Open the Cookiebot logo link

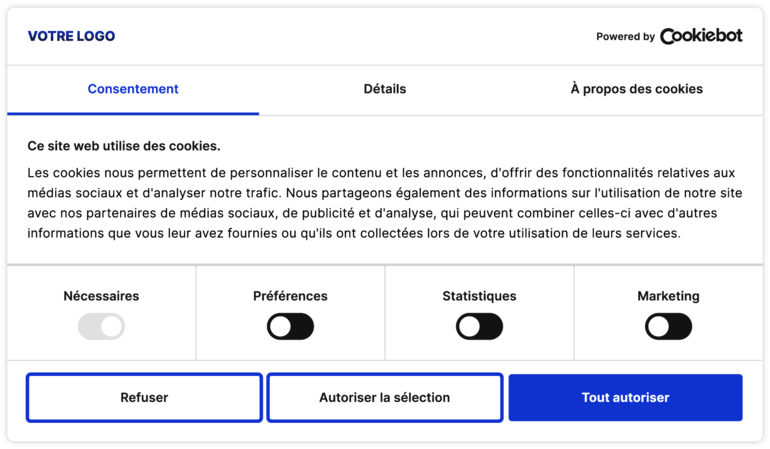[701, 36]
